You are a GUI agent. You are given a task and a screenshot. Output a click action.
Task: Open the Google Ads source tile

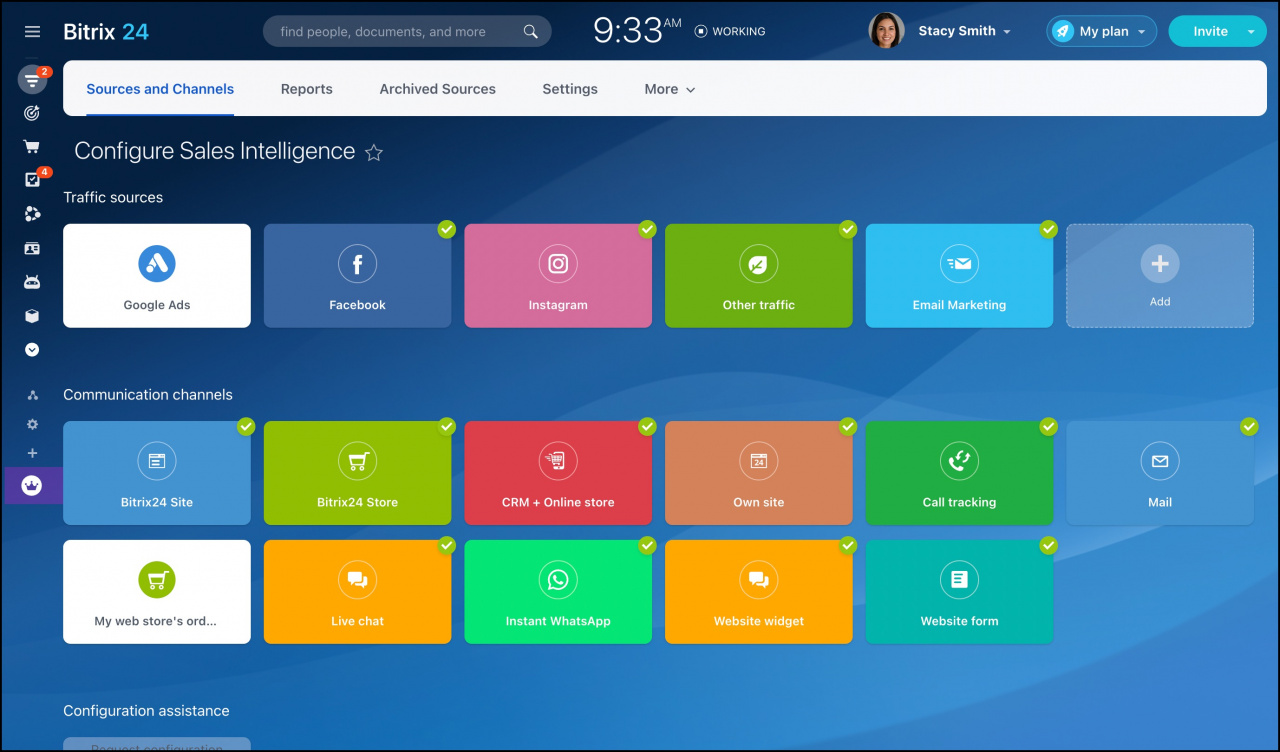pos(157,275)
